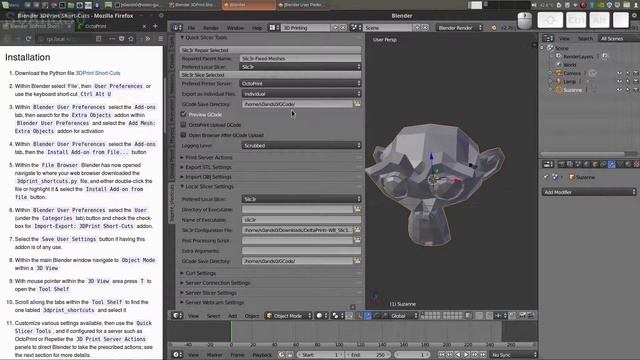Browse for Slic3r Configuration File
Viewport: 640px width, 360px height.
357,230
